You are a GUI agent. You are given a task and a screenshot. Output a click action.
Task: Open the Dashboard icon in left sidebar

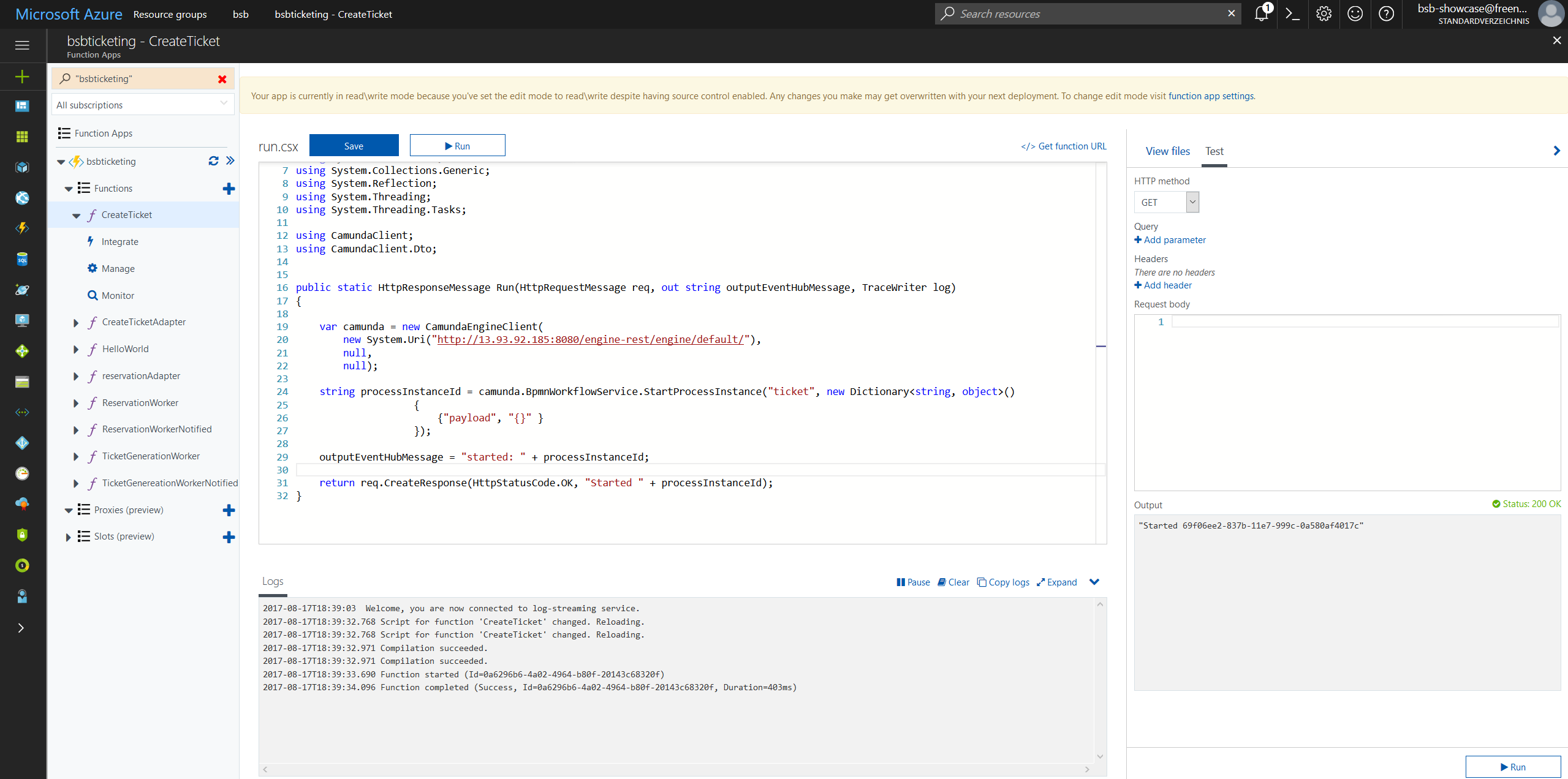click(22, 107)
